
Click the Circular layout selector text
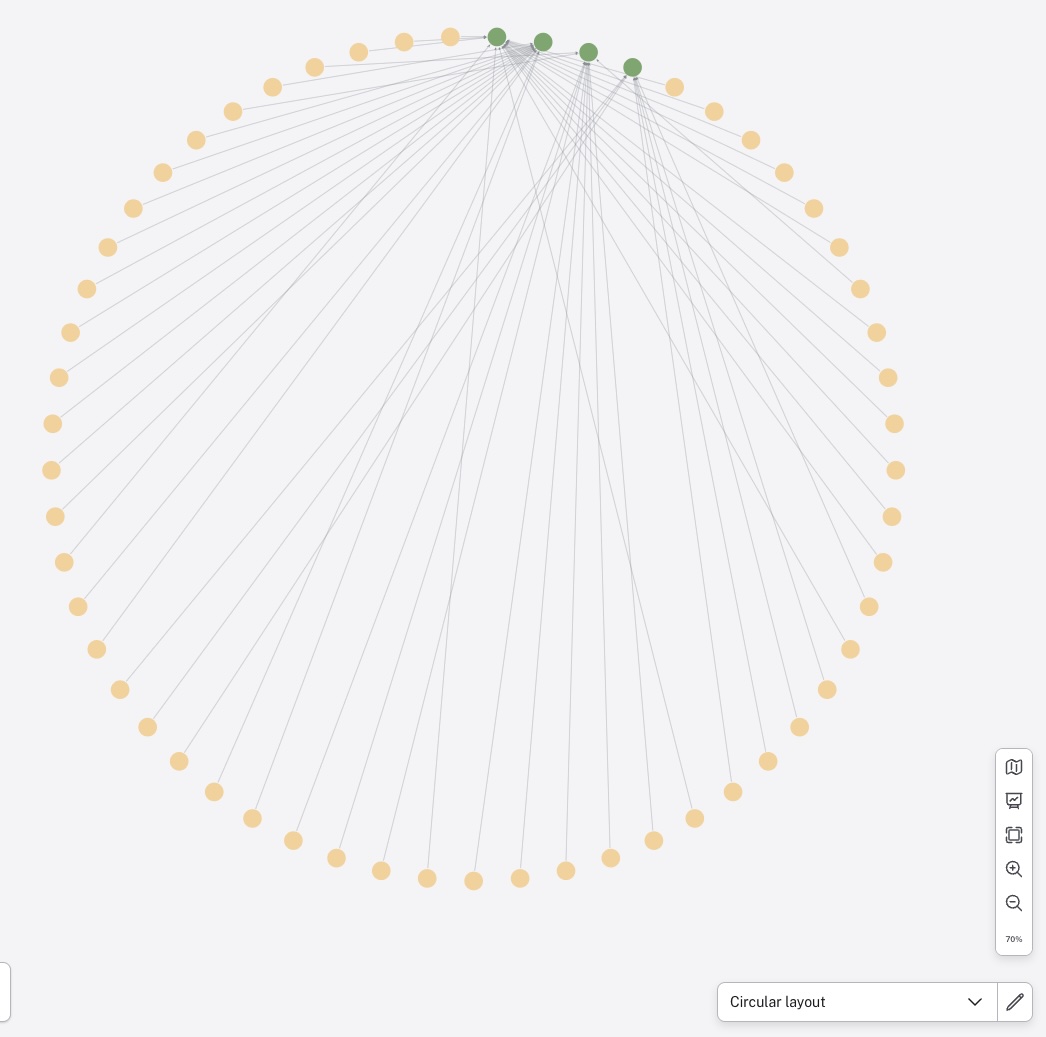pyautogui.click(x=777, y=1002)
